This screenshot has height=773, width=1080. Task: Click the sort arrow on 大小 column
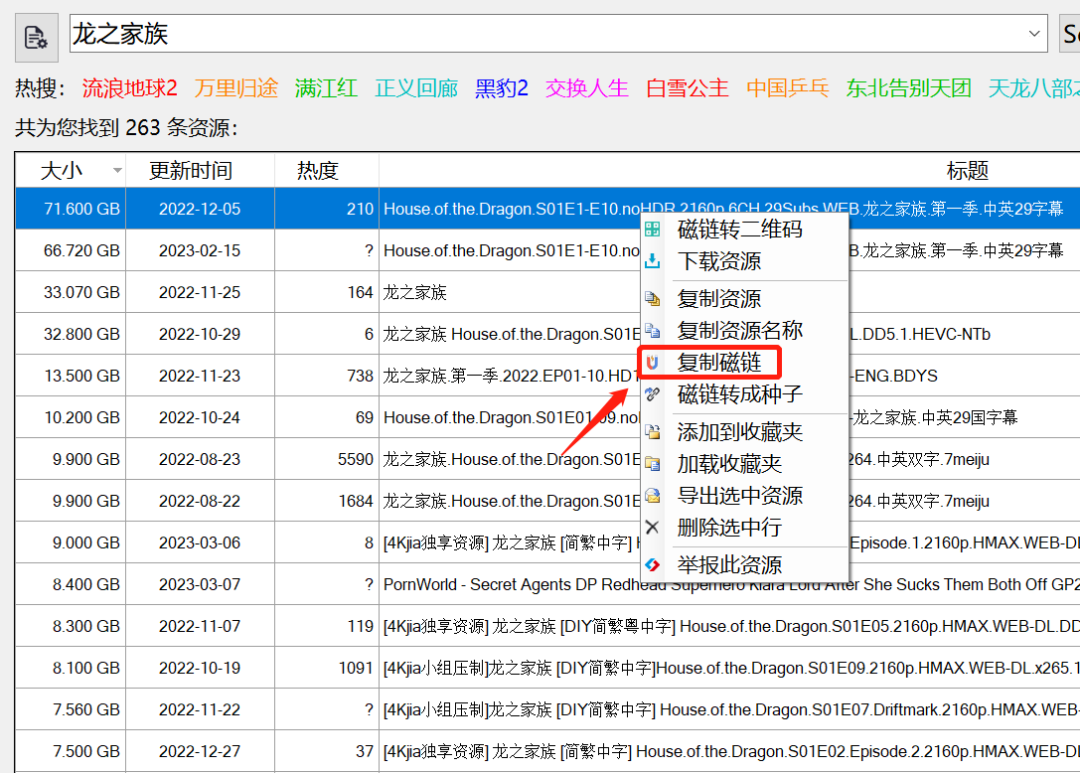pos(117,170)
